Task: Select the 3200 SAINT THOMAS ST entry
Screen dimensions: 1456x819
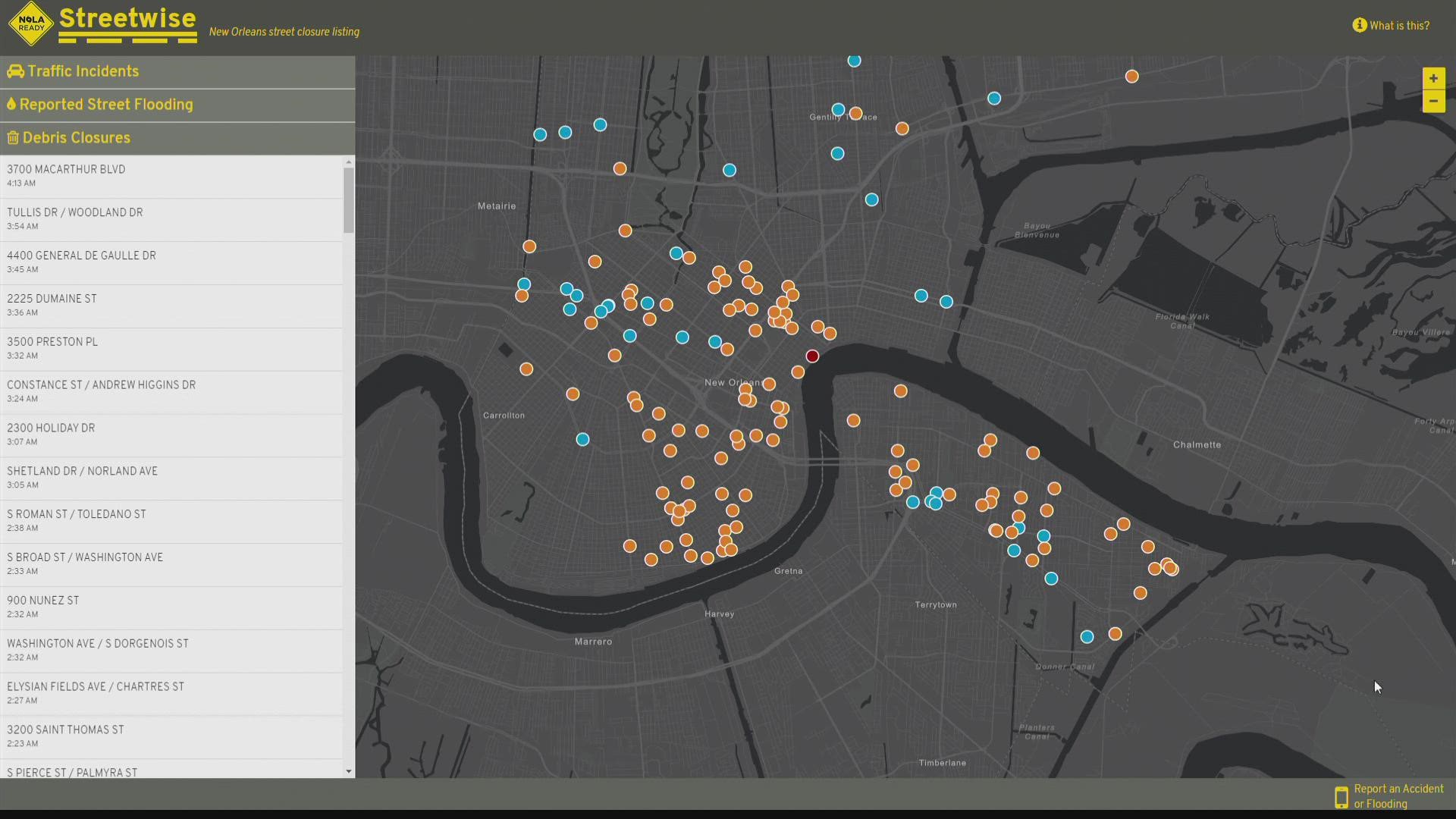Action: (171, 738)
